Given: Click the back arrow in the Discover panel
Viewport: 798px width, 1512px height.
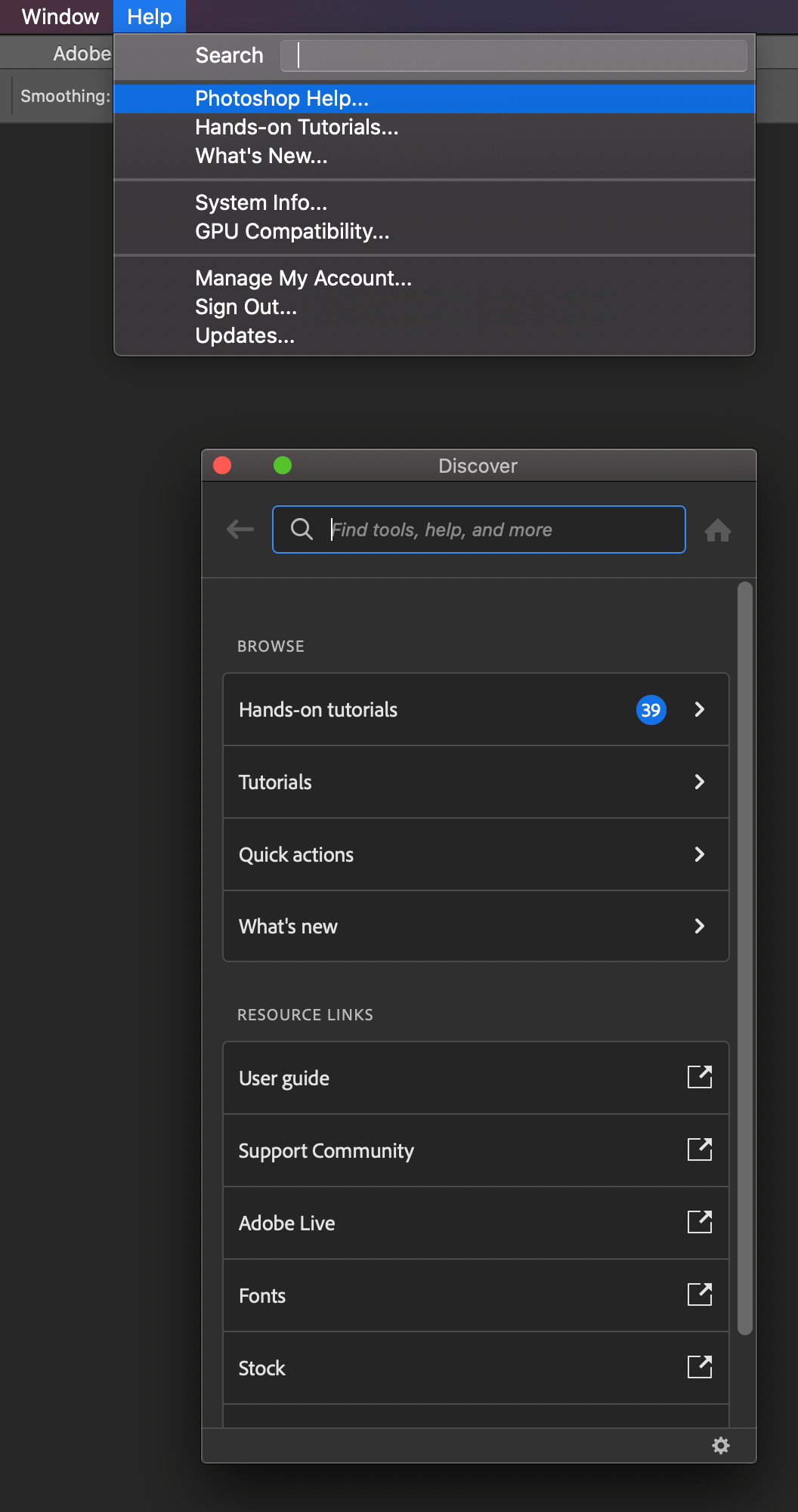Looking at the screenshot, I should tap(240, 529).
